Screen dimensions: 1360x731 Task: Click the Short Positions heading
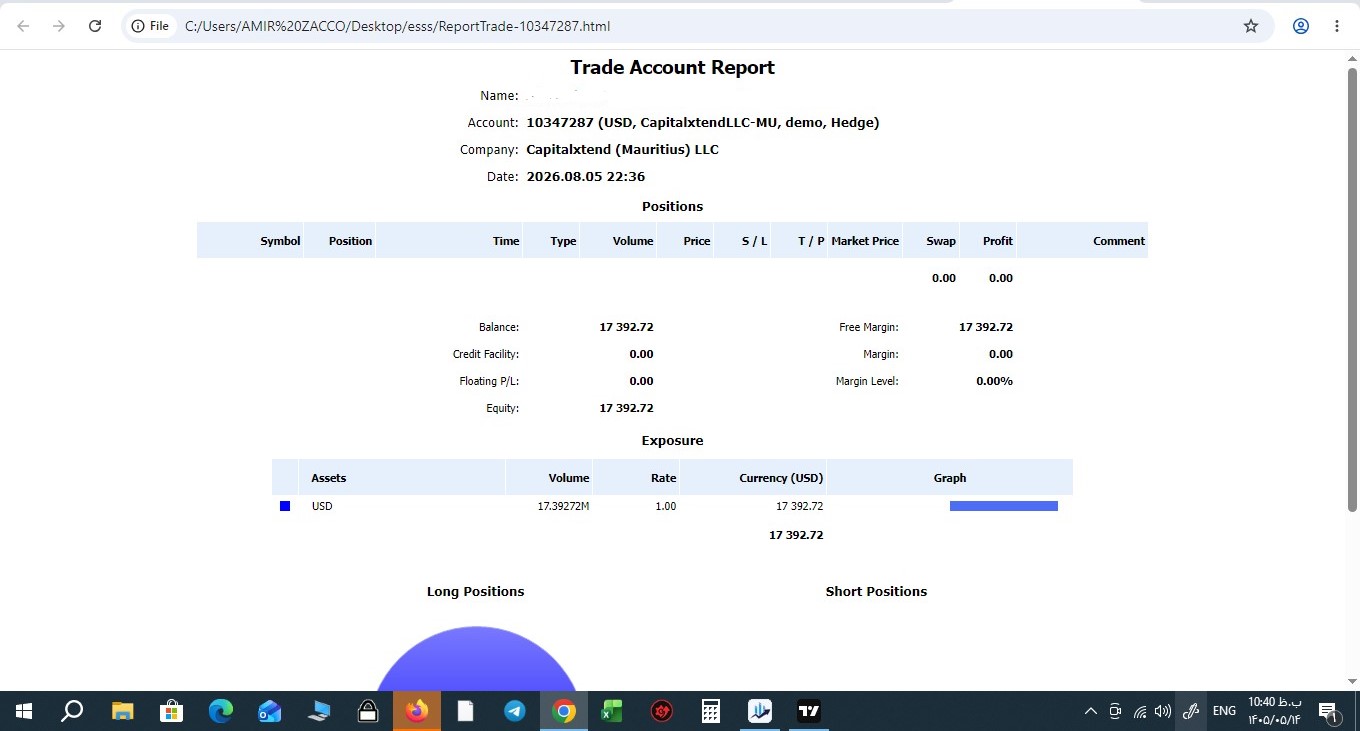876,592
